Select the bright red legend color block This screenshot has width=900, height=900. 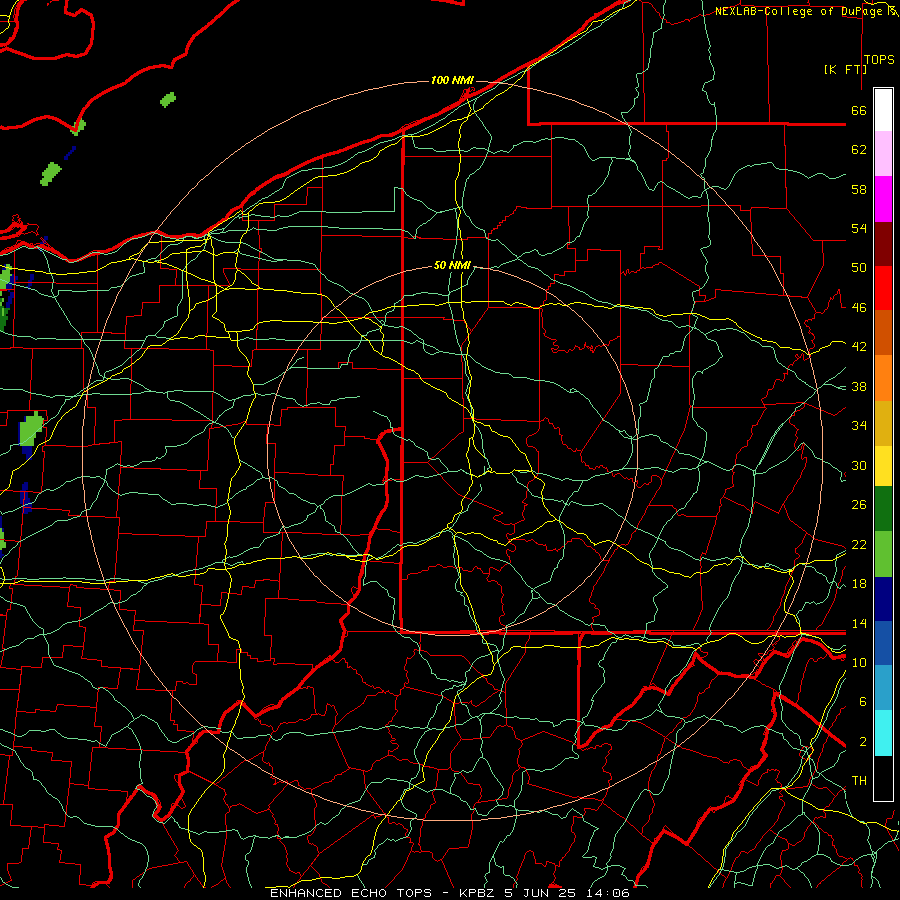(x=883, y=288)
